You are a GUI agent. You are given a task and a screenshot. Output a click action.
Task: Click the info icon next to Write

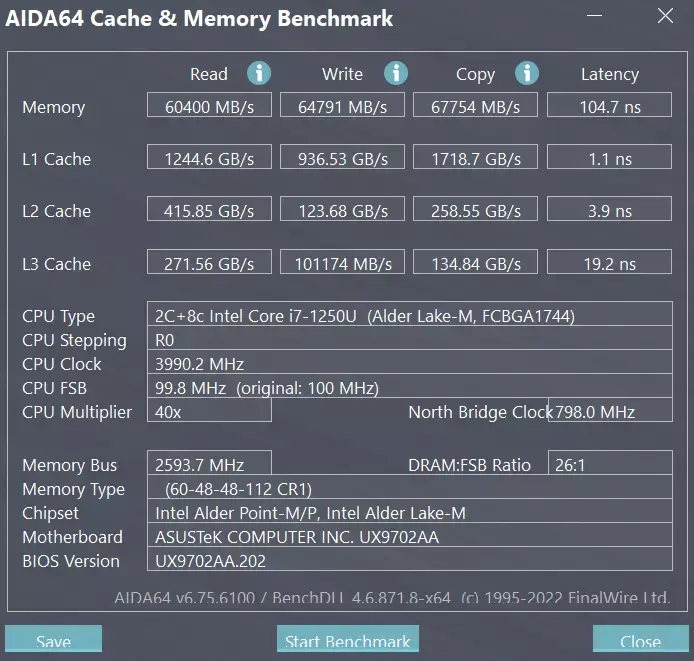click(396, 73)
